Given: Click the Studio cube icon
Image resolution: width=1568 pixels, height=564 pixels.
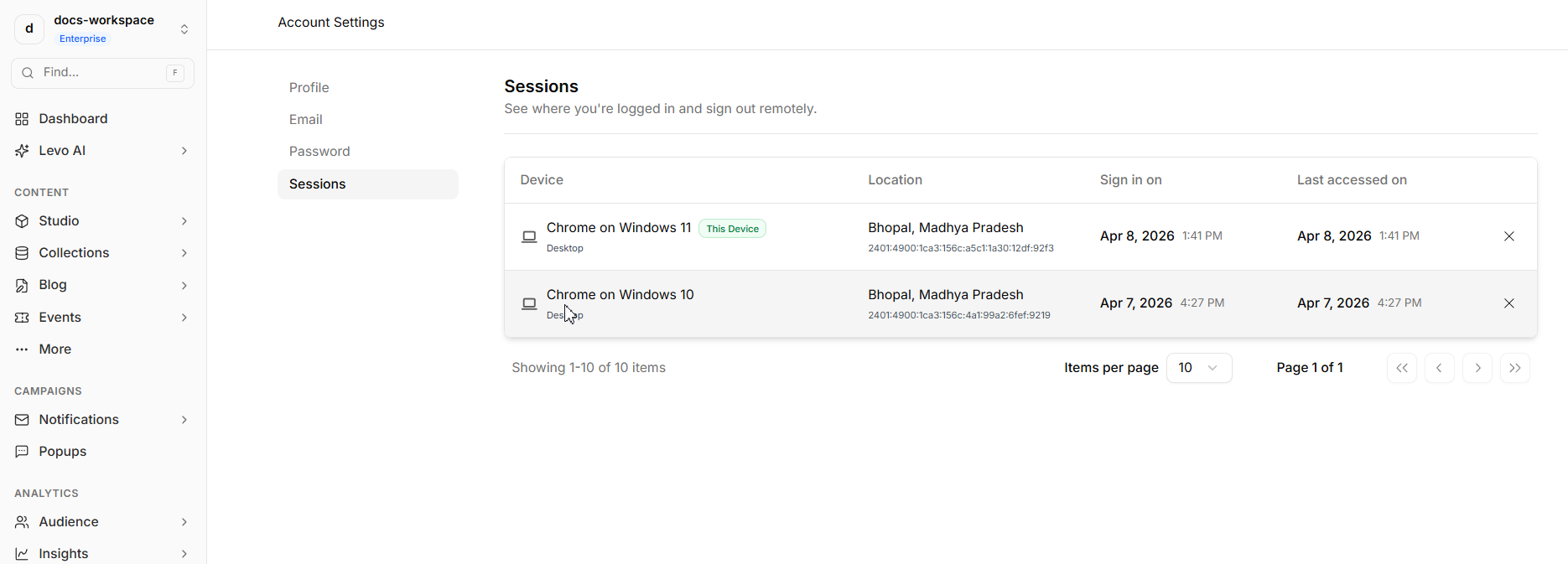Looking at the screenshot, I should [x=22, y=221].
